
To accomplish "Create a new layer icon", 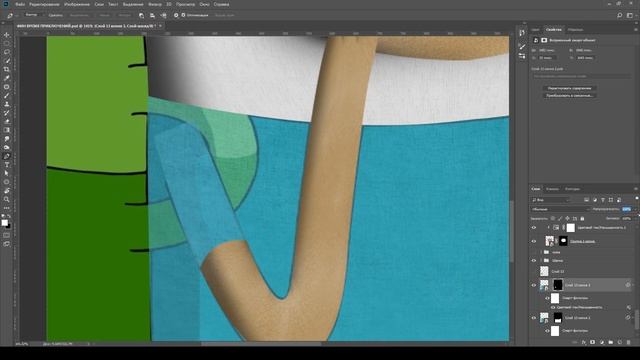I will pos(620,342).
